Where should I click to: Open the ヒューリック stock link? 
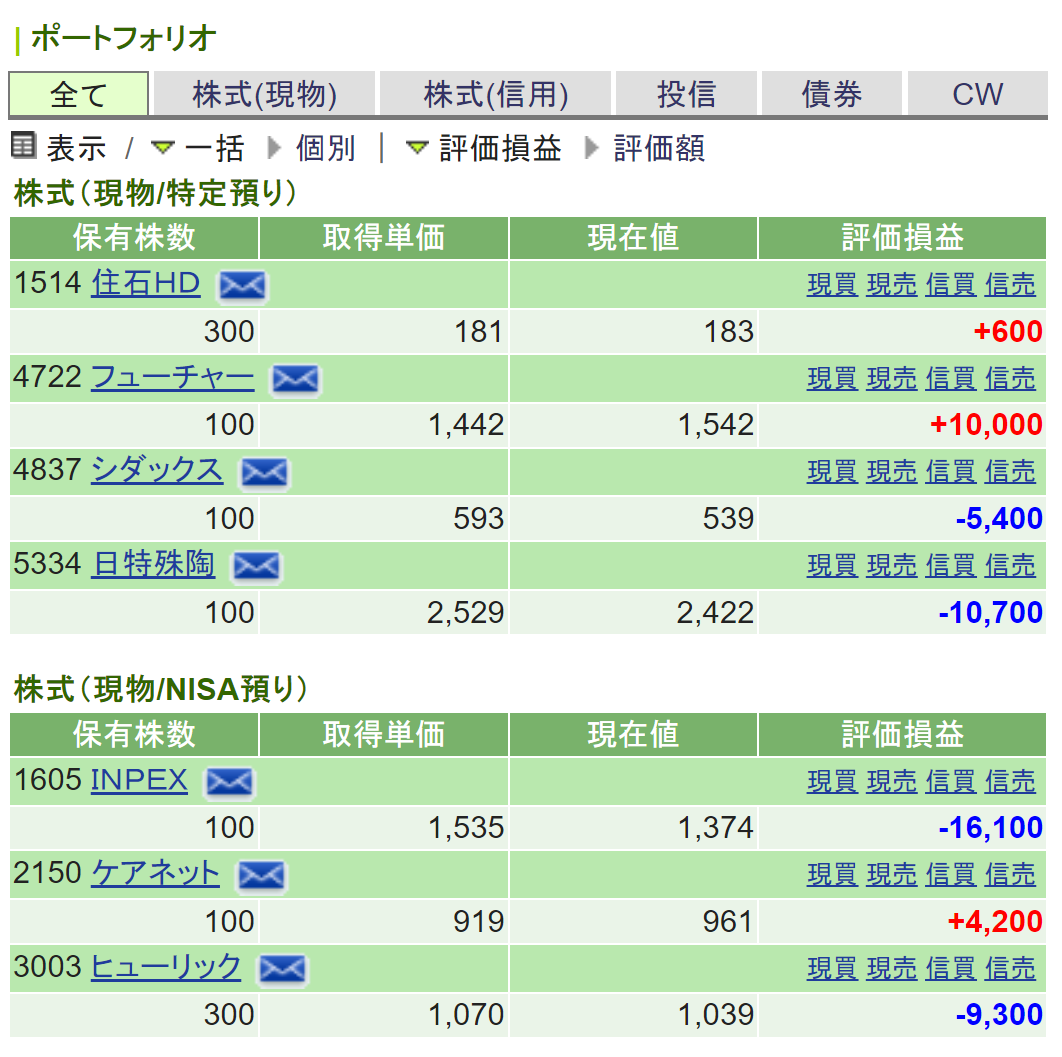point(166,967)
